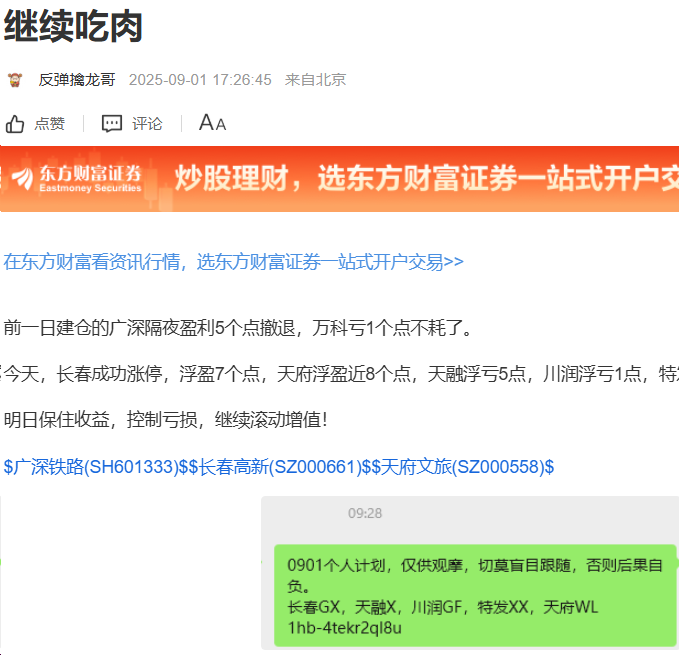The width and height of the screenshot is (679, 655).
Task: Open link 在东方财富看资讯行情 开户交易
Action: [234, 262]
